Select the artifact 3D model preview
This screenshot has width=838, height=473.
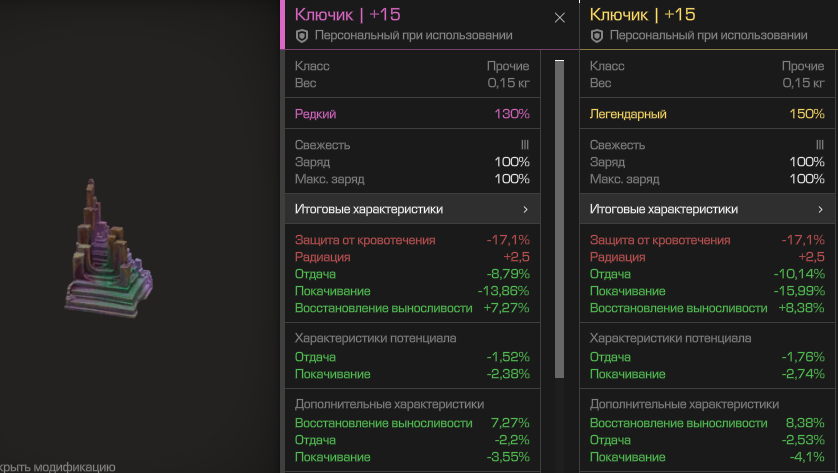click(x=108, y=249)
